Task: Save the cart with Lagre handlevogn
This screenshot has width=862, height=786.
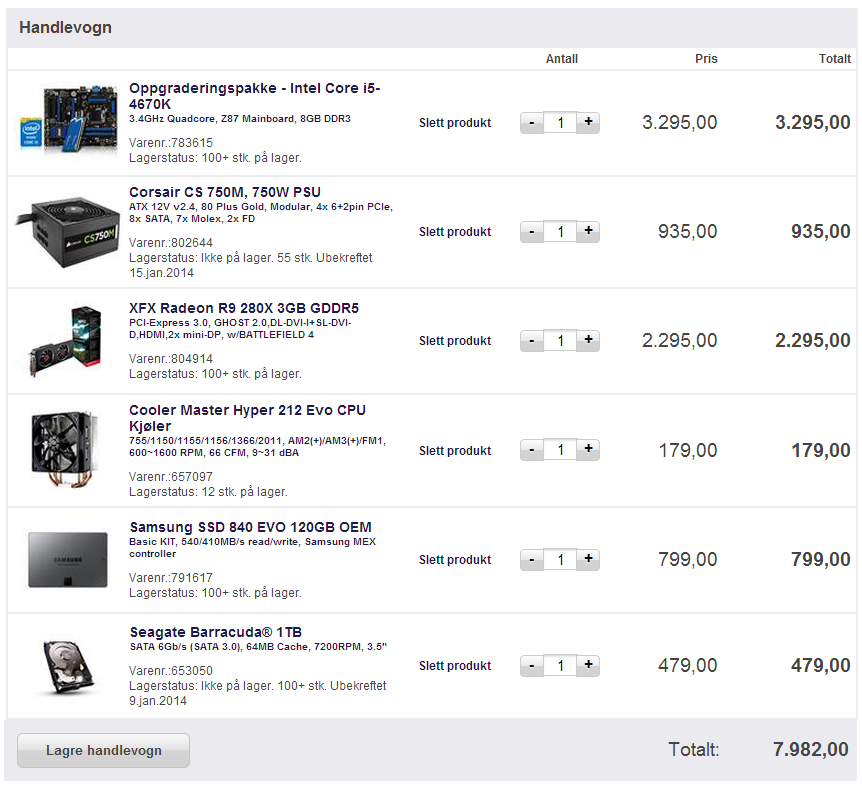Action: 103,750
